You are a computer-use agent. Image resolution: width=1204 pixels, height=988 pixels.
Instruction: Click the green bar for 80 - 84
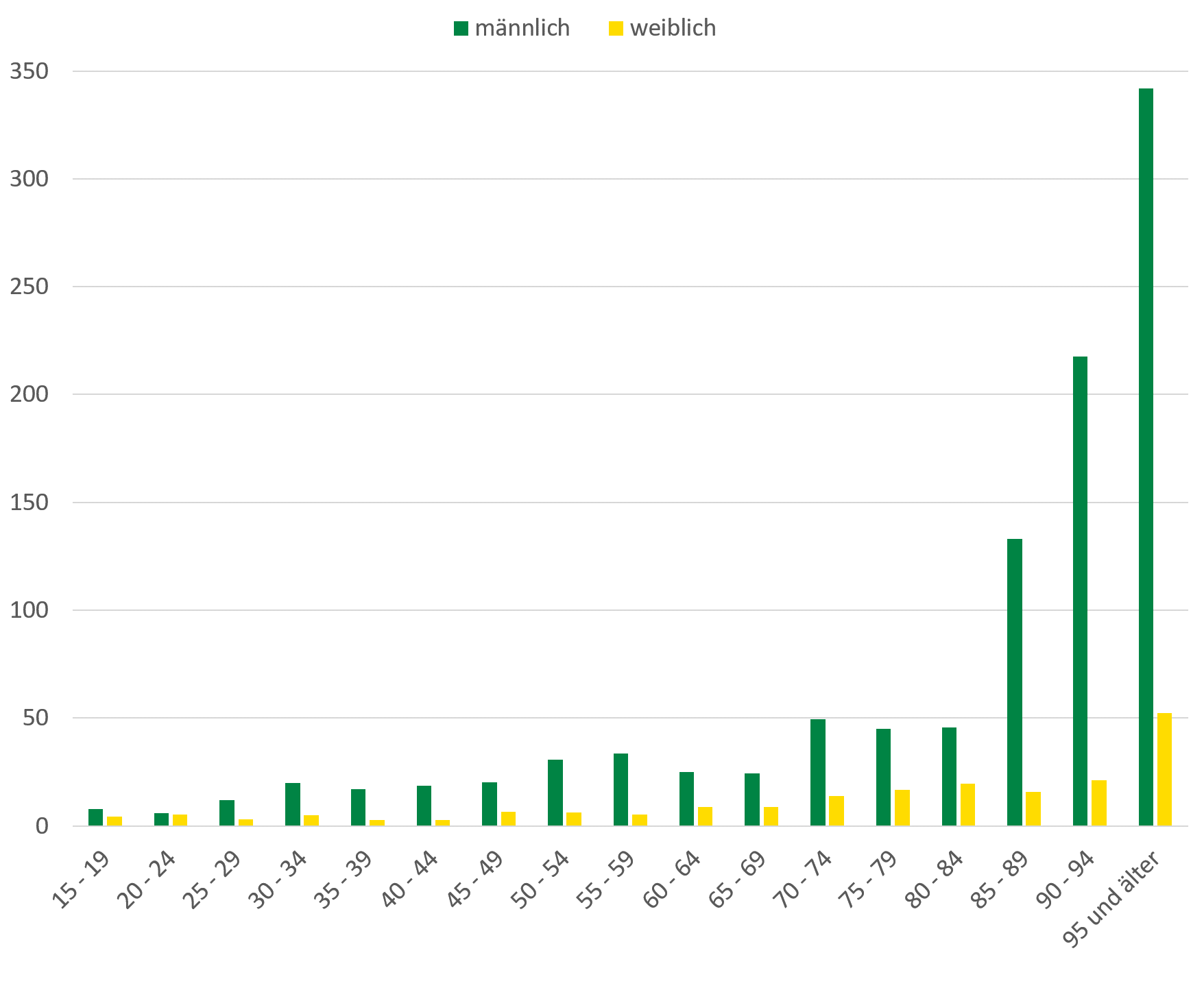tap(949, 777)
